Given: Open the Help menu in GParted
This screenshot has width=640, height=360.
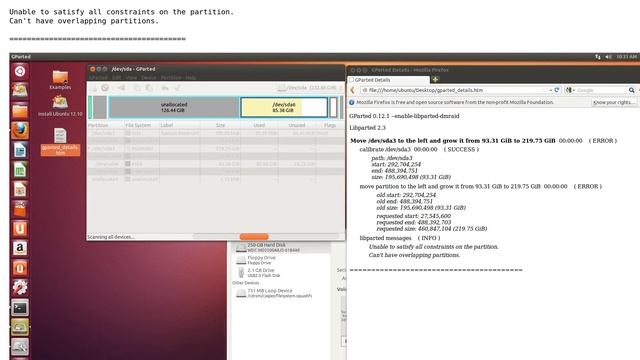Looking at the screenshot, I should click(191, 78).
